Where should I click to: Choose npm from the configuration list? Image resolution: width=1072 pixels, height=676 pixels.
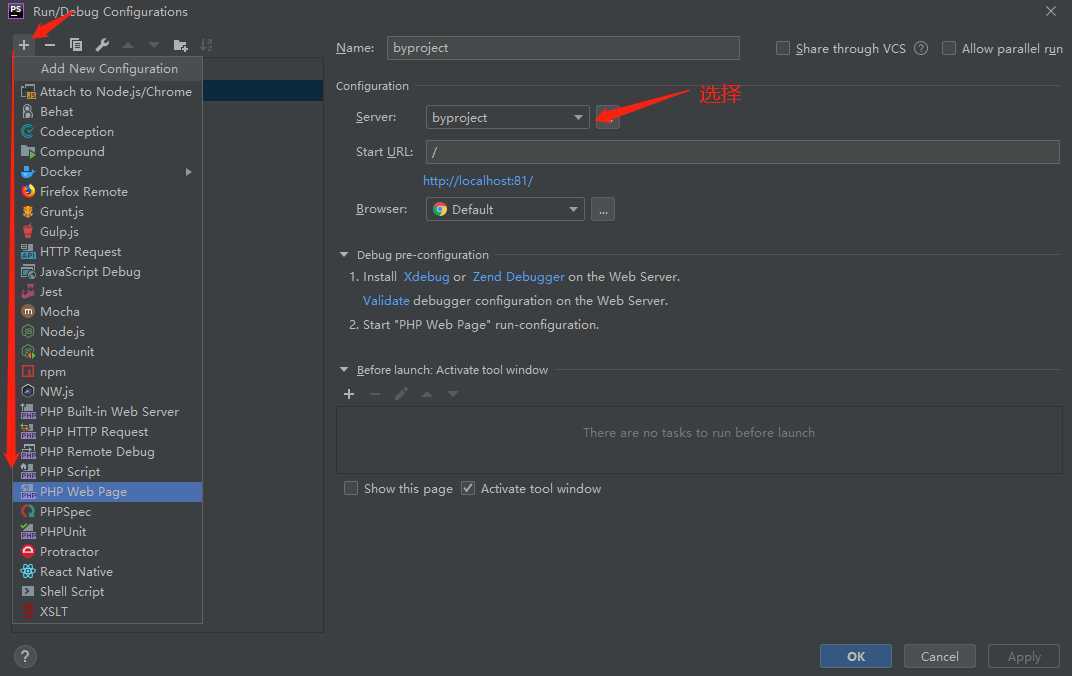click(x=107, y=372)
